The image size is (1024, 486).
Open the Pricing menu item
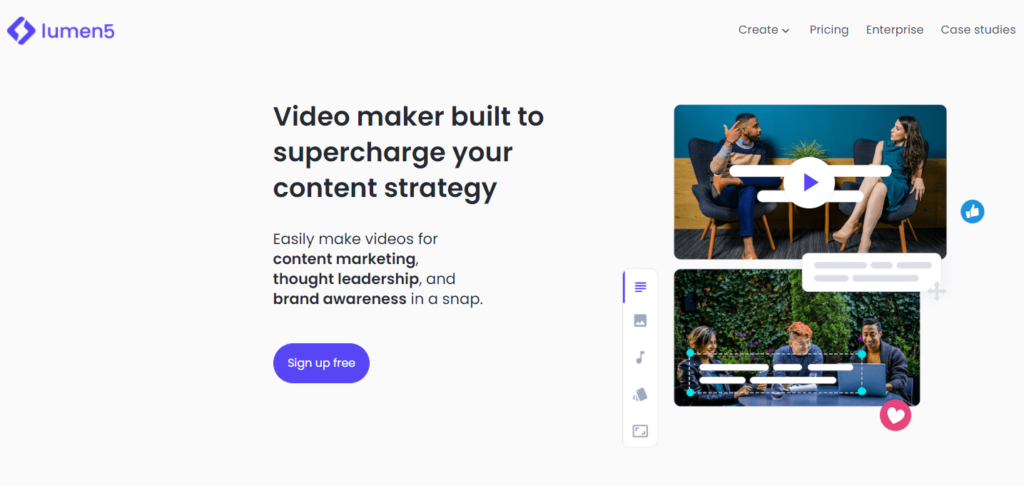pyautogui.click(x=829, y=30)
